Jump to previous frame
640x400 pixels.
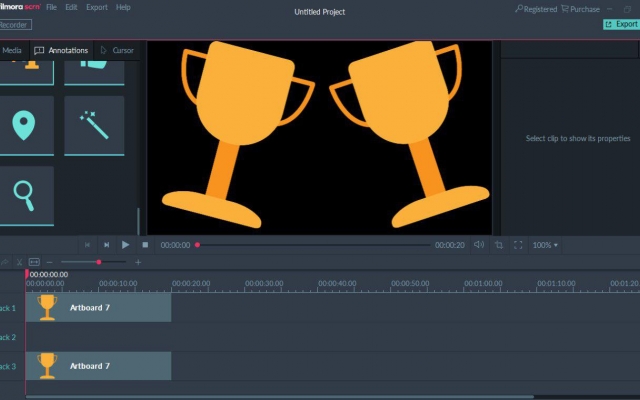click(x=87, y=245)
